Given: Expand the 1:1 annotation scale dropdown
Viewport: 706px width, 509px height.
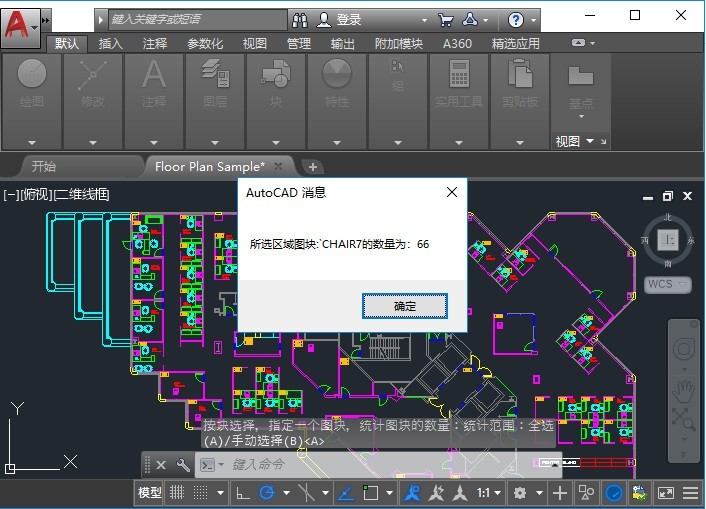Looking at the screenshot, I should click(489, 493).
